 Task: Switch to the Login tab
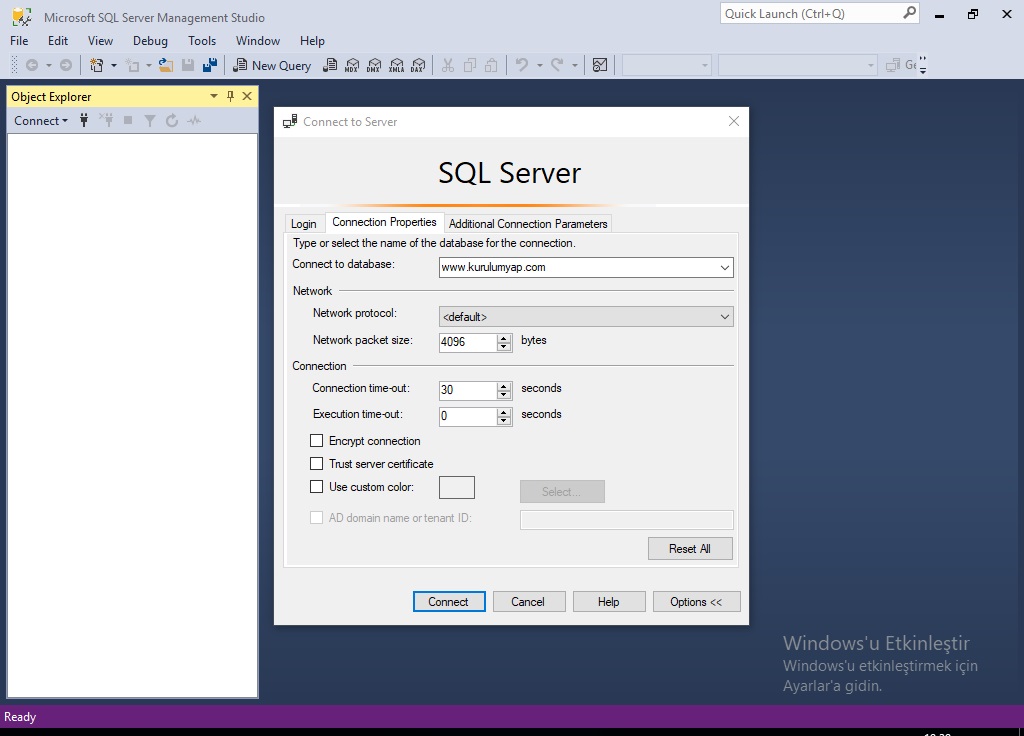coord(304,223)
